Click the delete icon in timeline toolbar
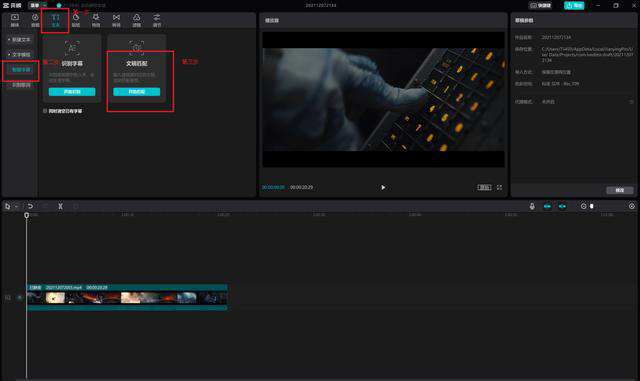640x381 pixels. click(x=76, y=206)
